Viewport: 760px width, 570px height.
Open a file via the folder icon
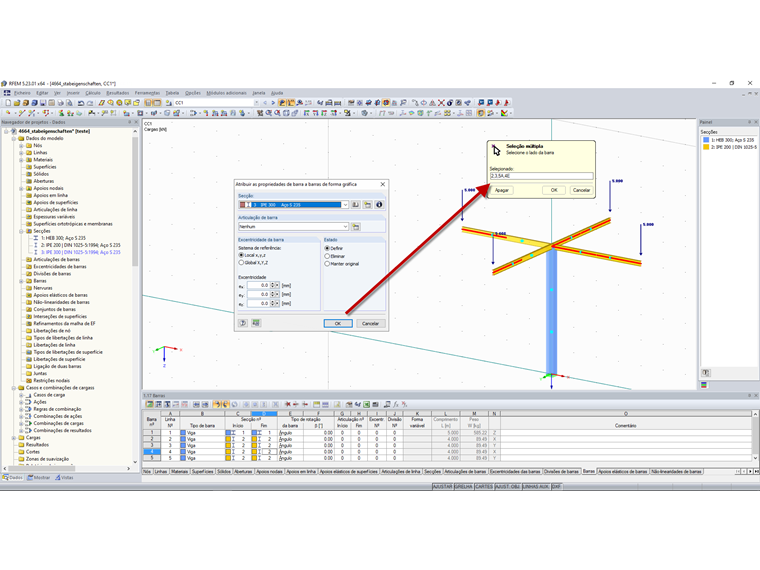click(16, 103)
